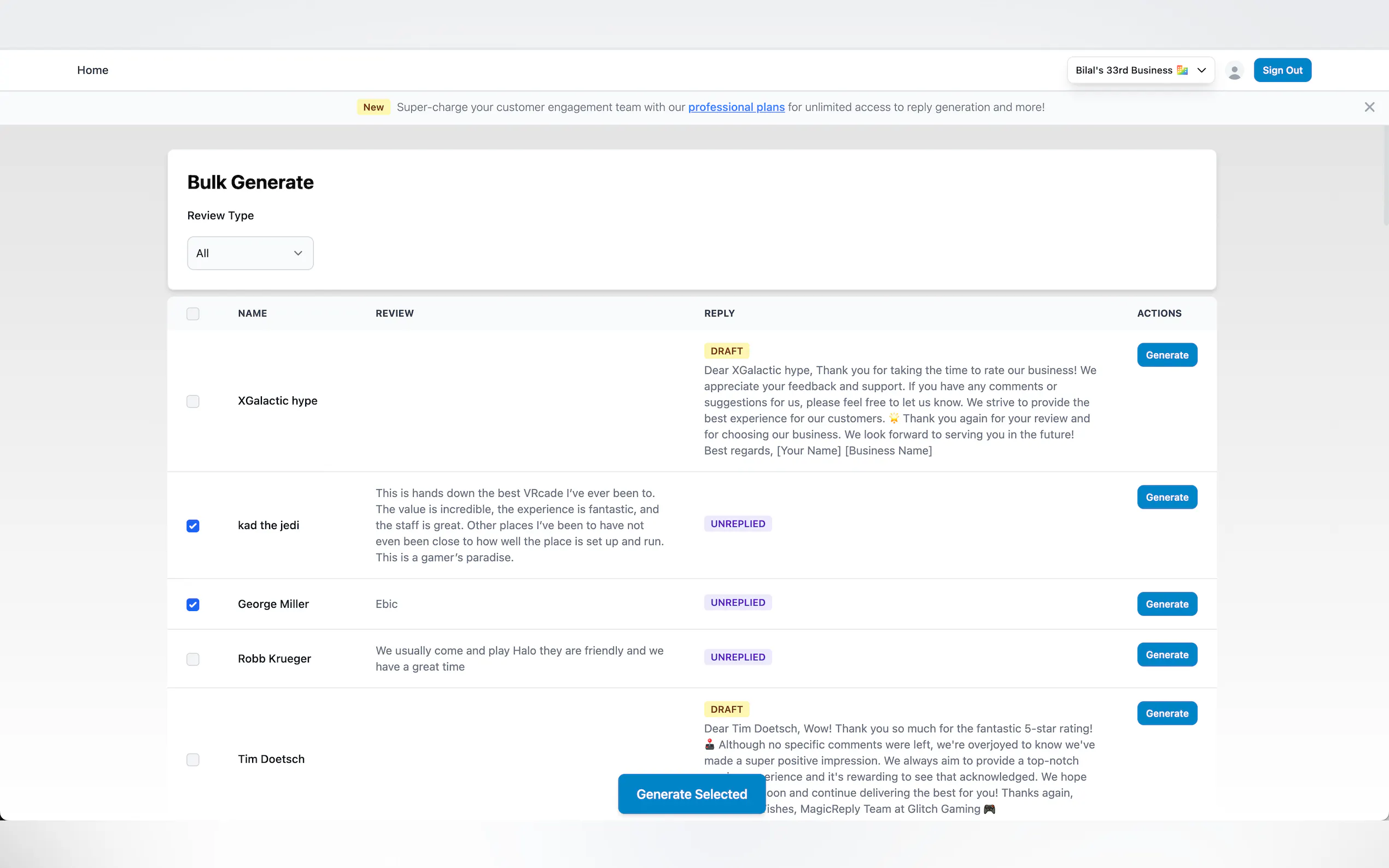Dismiss the professional plans banner

pyautogui.click(x=1369, y=107)
